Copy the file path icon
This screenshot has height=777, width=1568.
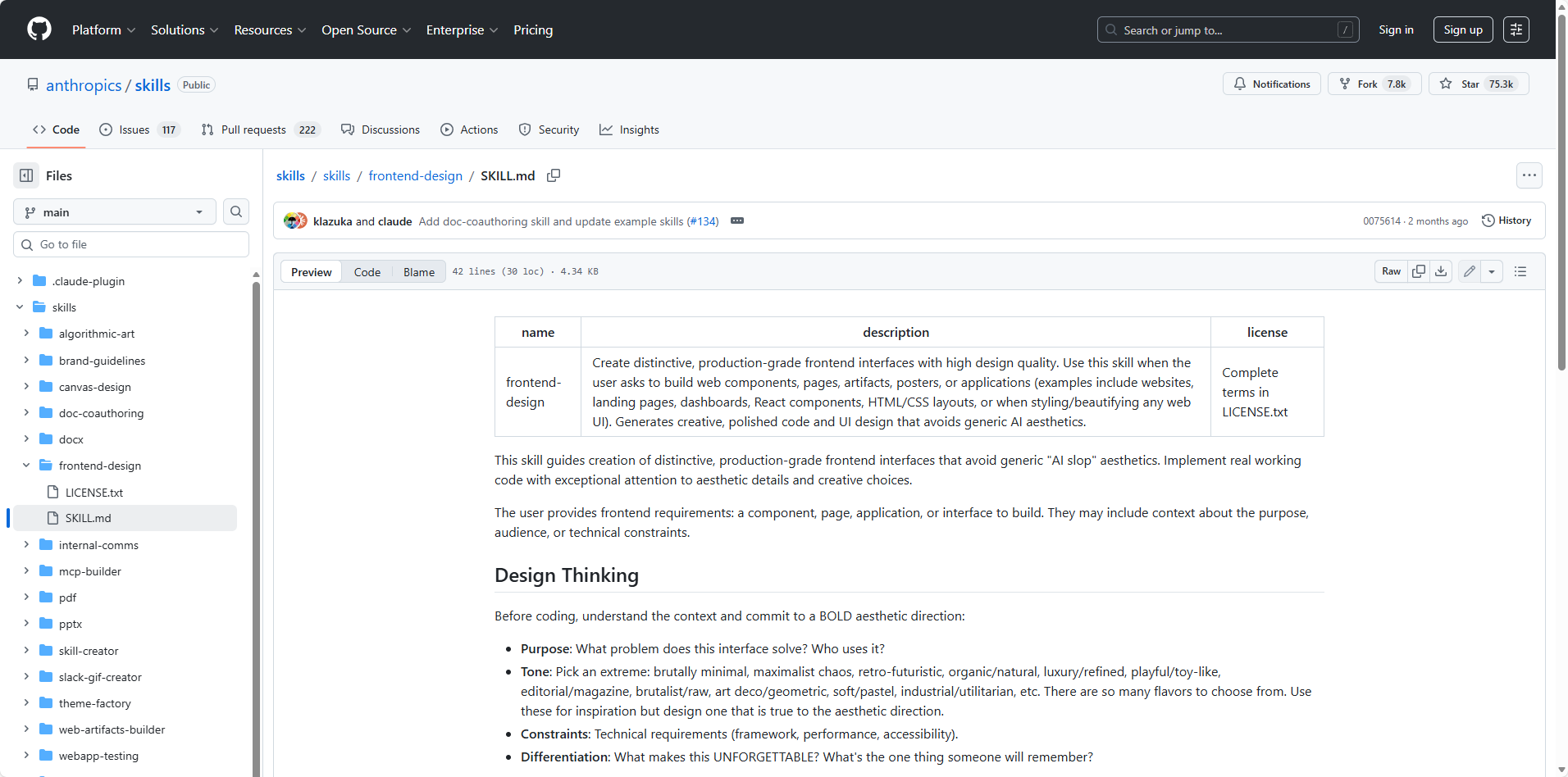coord(554,175)
